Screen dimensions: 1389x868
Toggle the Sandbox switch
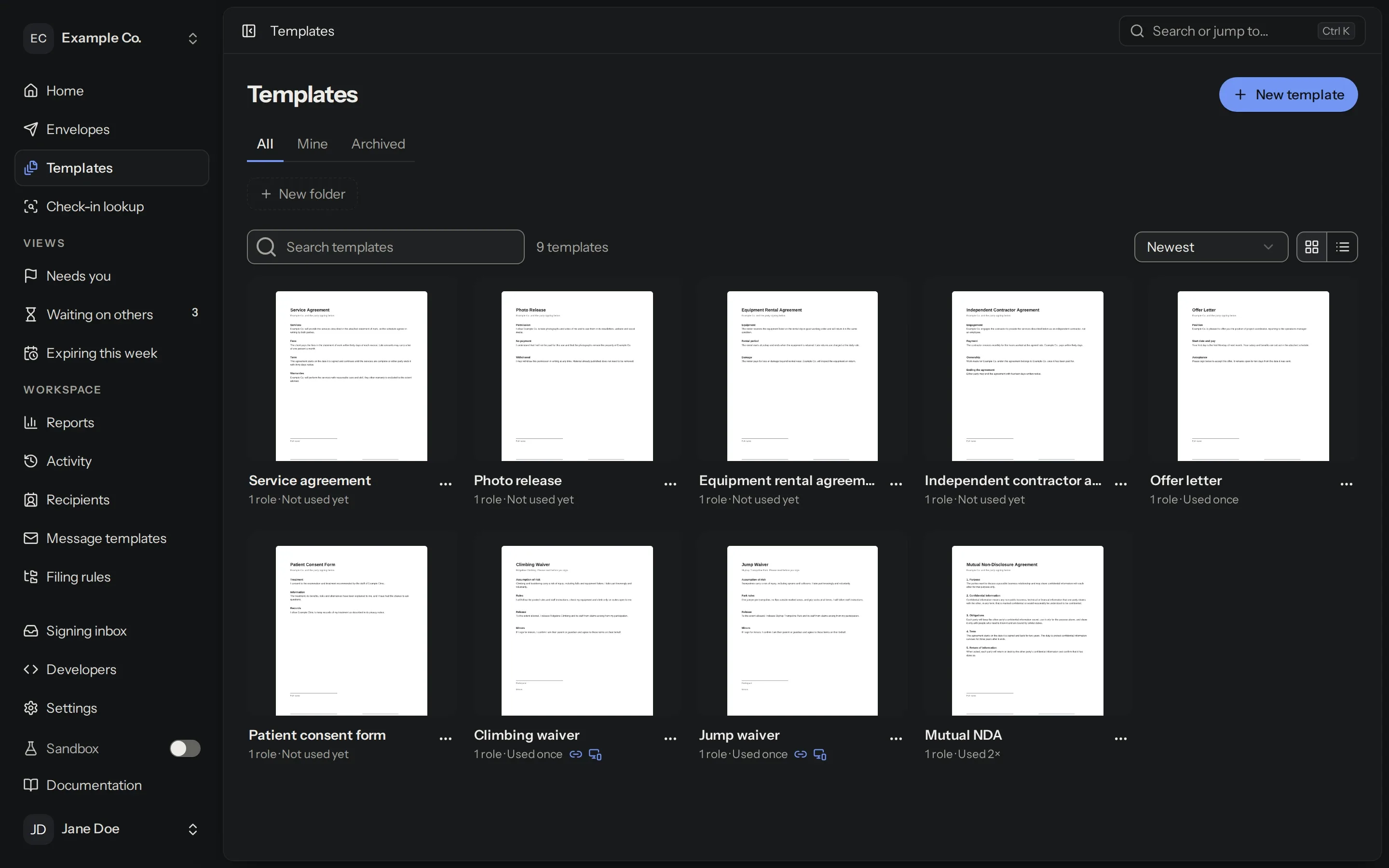click(185, 748)
